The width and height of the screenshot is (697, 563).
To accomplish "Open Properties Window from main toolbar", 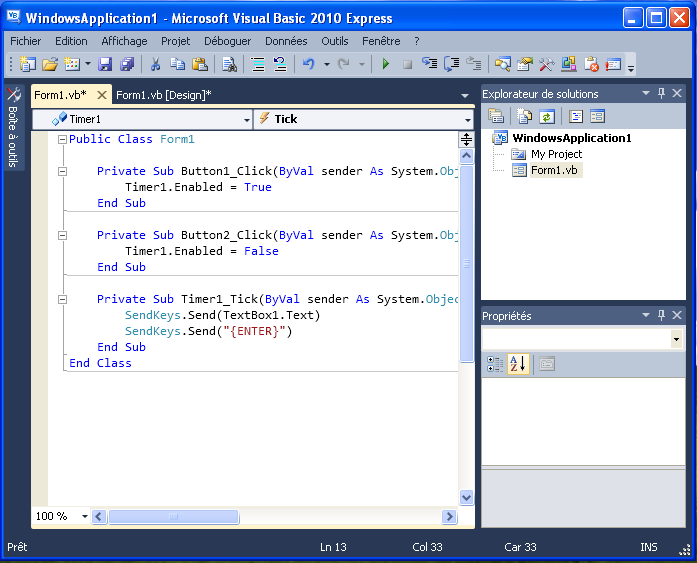I will pyautogui.click(x=525, y=64).
